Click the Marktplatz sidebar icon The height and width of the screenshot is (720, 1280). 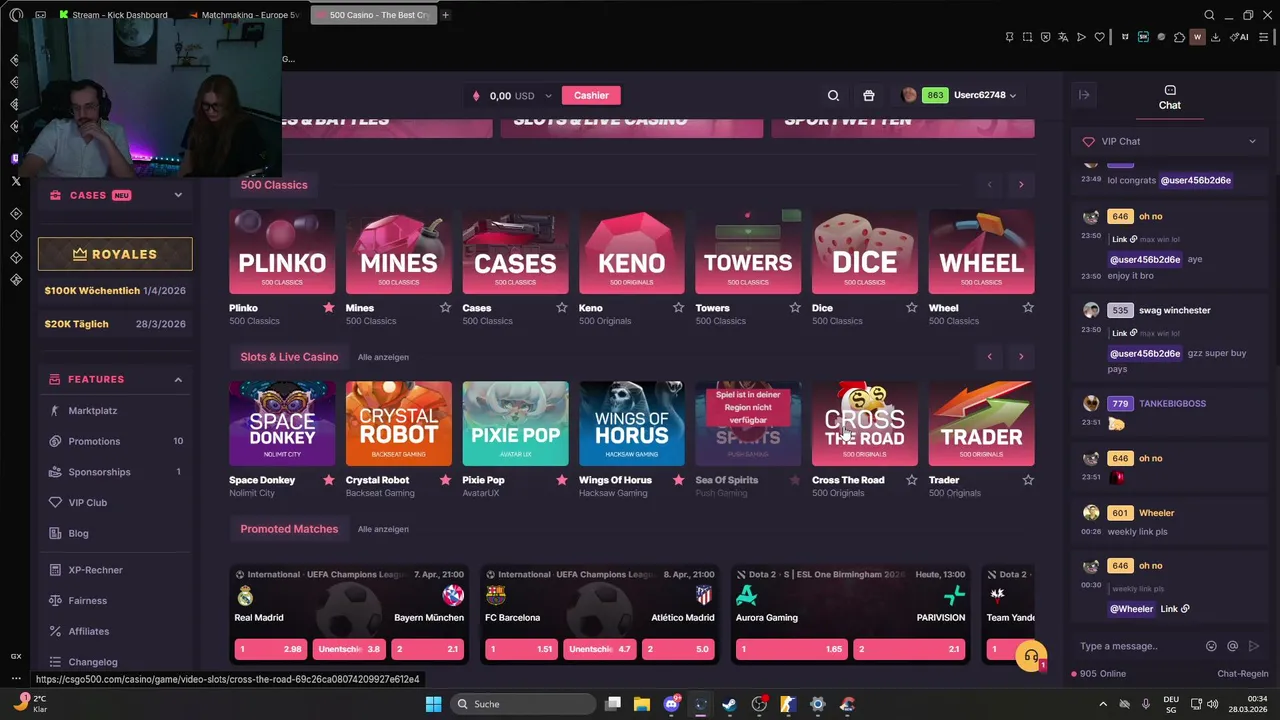coord(55,411)
